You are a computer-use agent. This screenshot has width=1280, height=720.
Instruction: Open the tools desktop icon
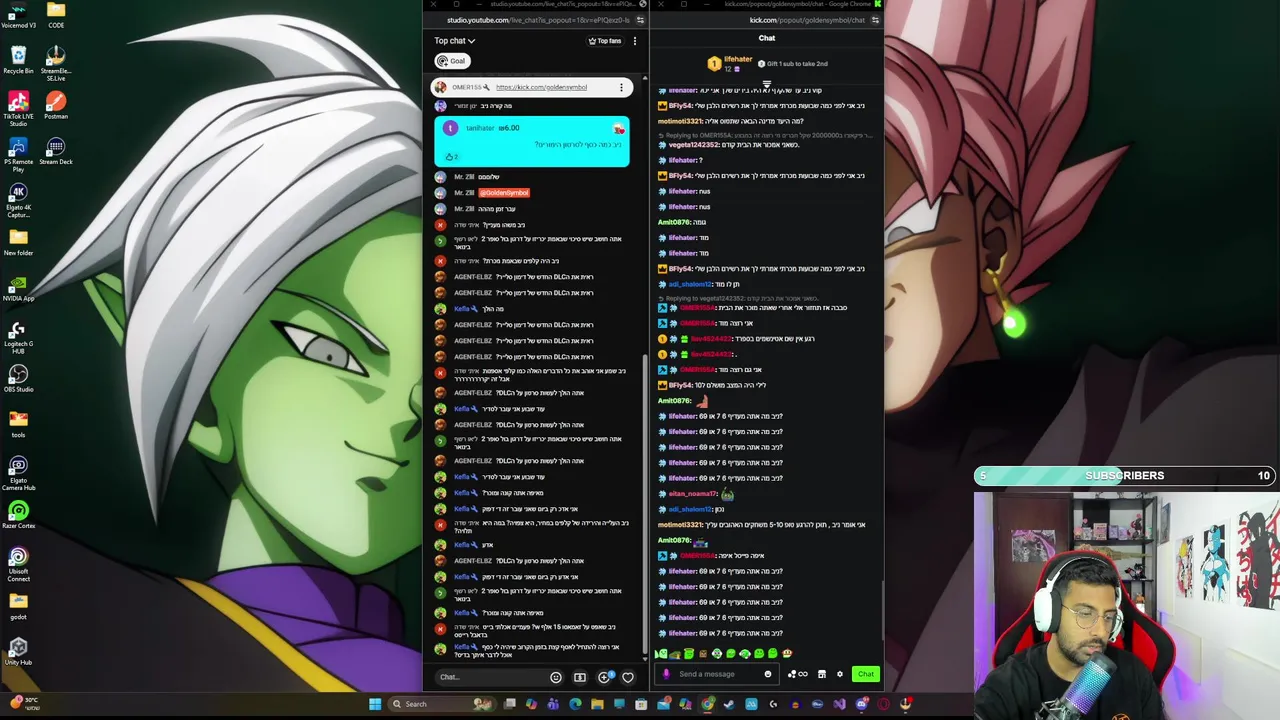[18, 424]
